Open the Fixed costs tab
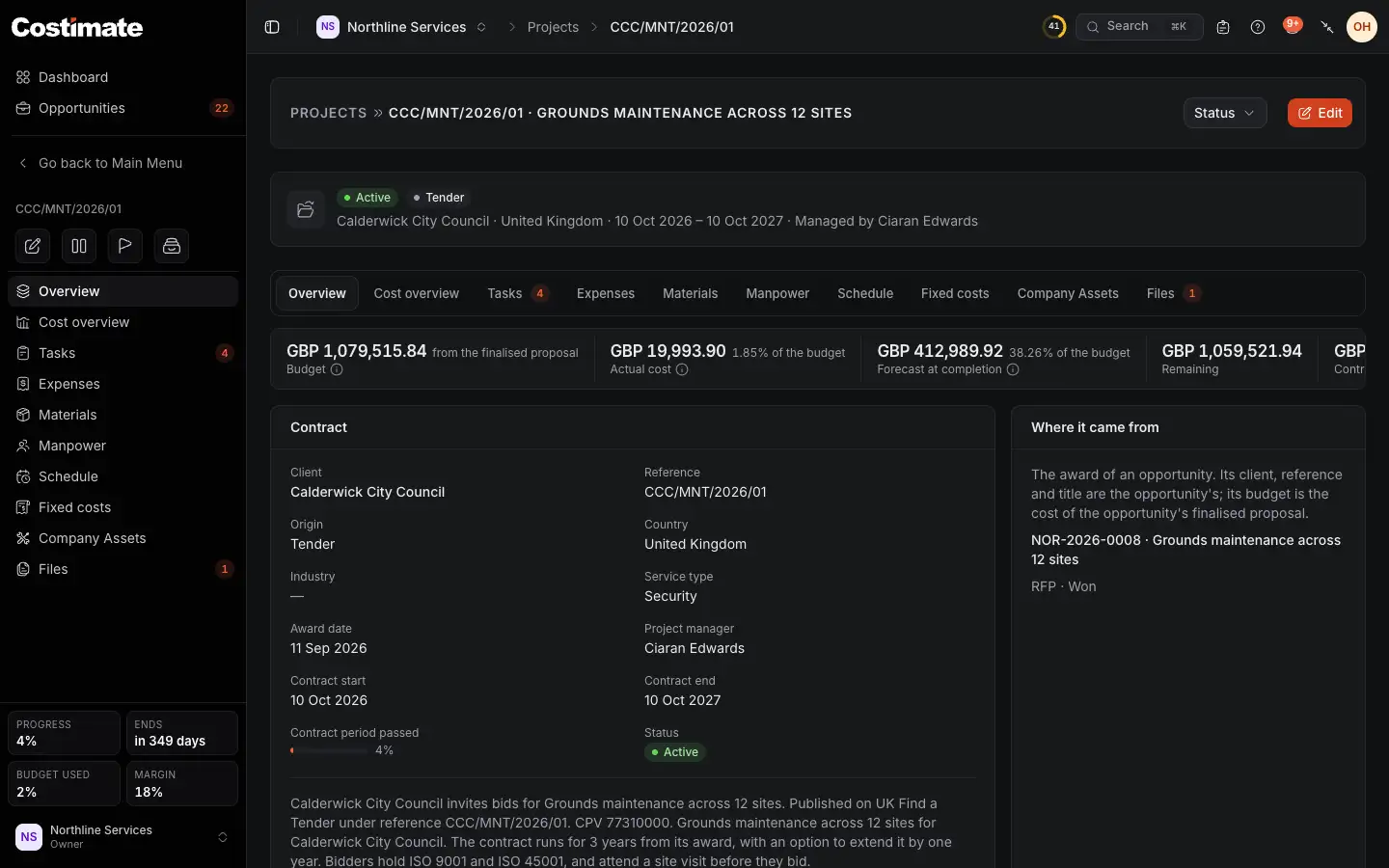This screenshot has height=868, width=1389. click(955, 293)
